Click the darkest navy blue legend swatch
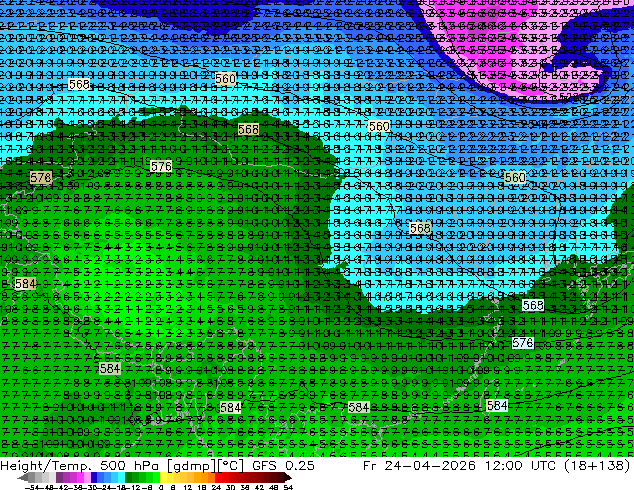The image size is (634, 490). [x=94, y=477]
